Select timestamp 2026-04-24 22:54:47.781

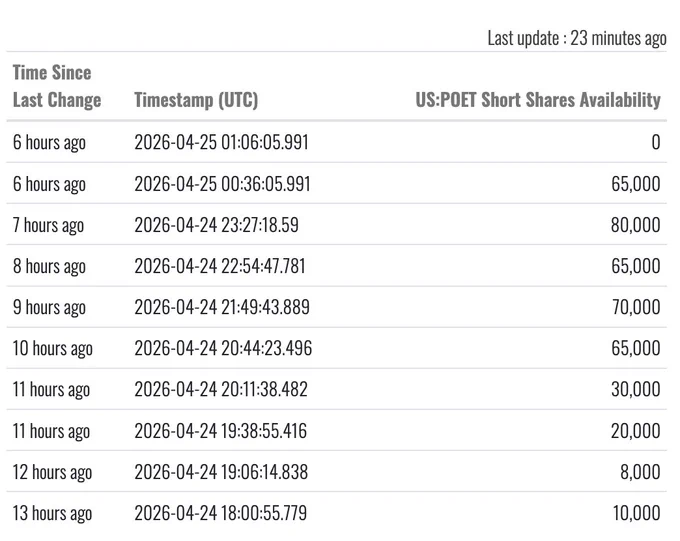(220, 266)
